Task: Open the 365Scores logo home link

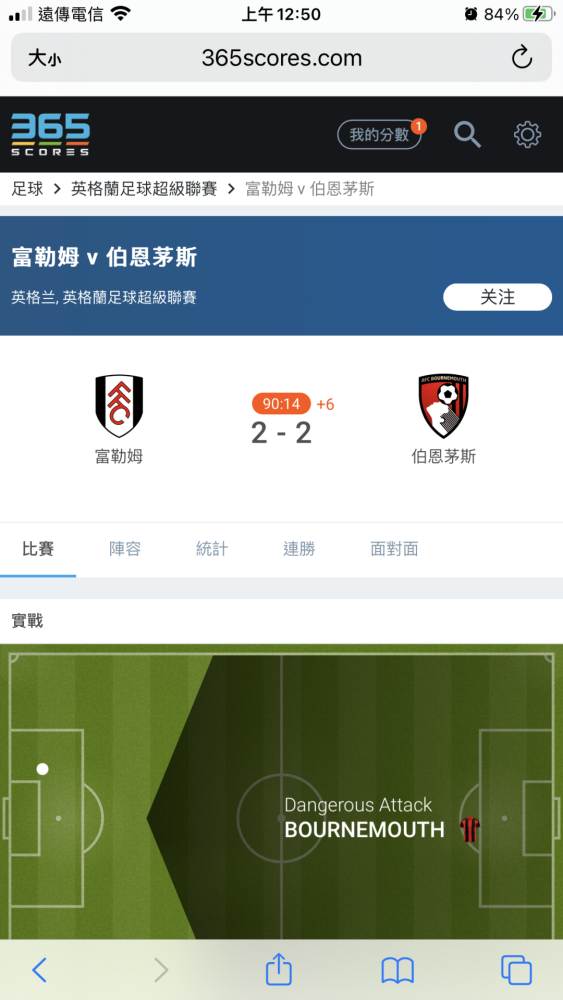Action: pos(50,135)
